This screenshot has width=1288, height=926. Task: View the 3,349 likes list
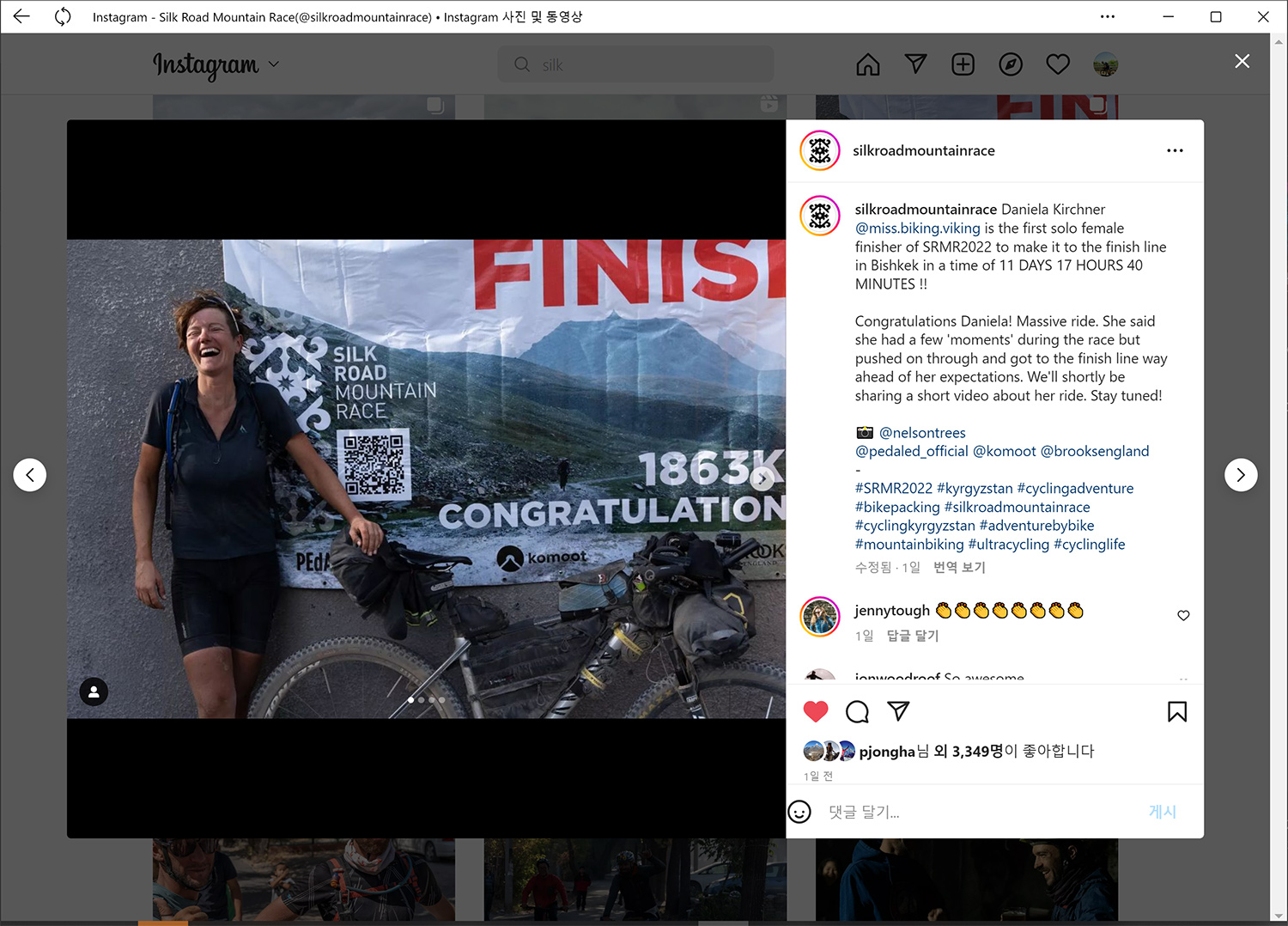pos(968,752)
